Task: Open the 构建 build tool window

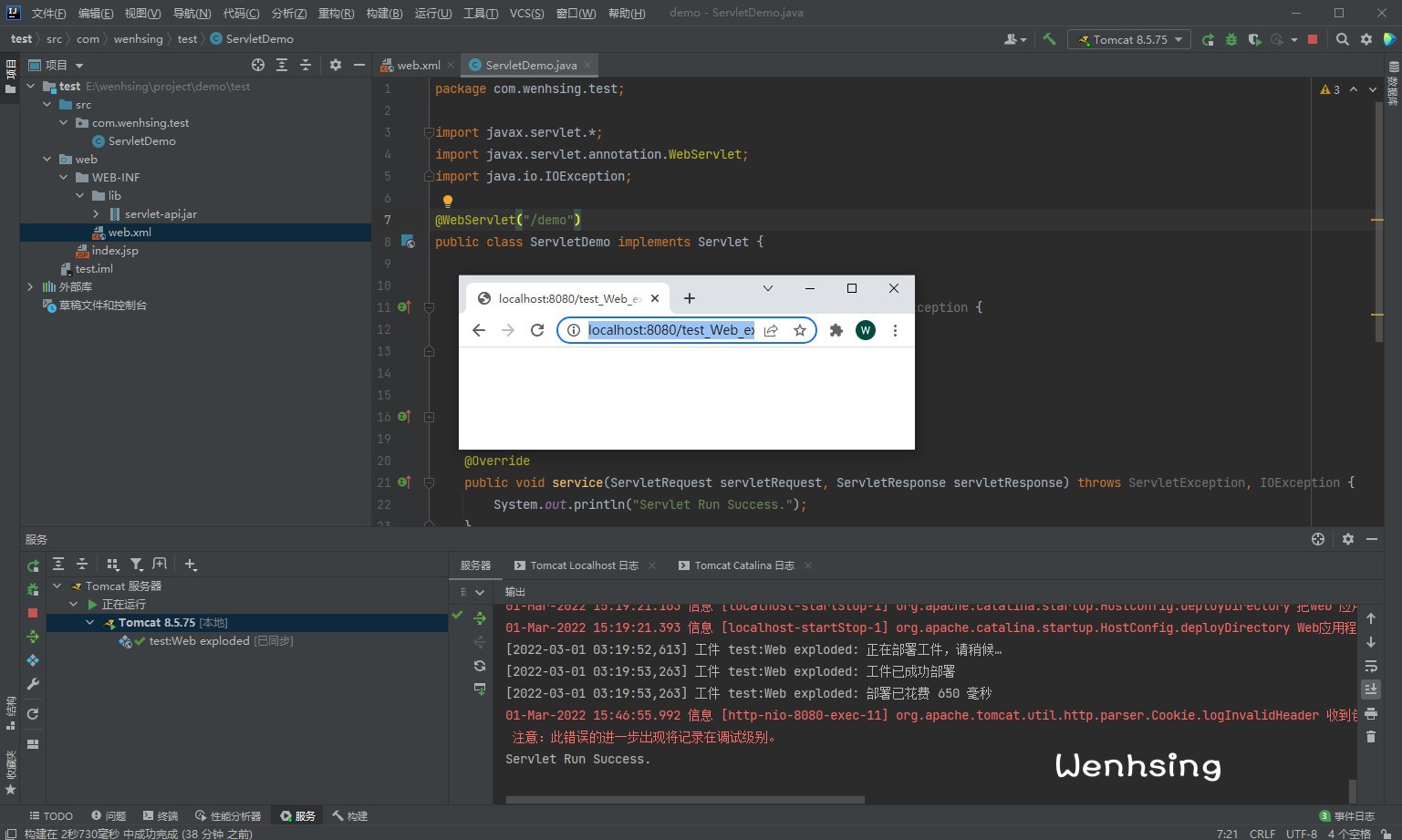Action: coord(350,816)
